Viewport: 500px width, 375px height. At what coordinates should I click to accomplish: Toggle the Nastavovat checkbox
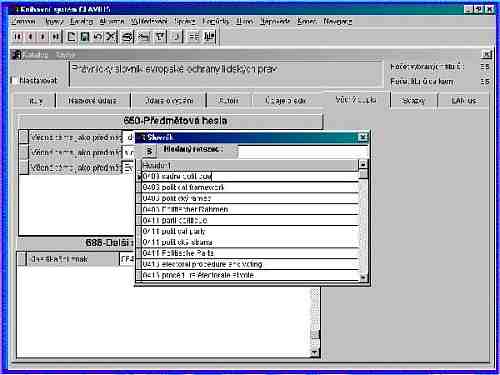coord(14,80)
